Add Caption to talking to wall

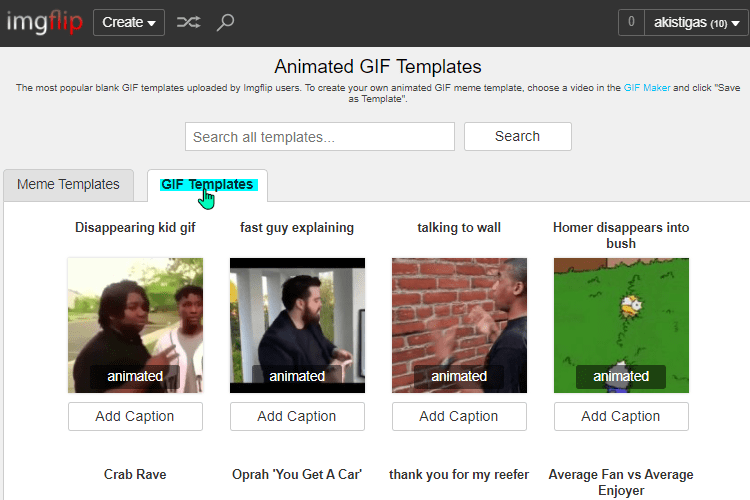[459, 416]
